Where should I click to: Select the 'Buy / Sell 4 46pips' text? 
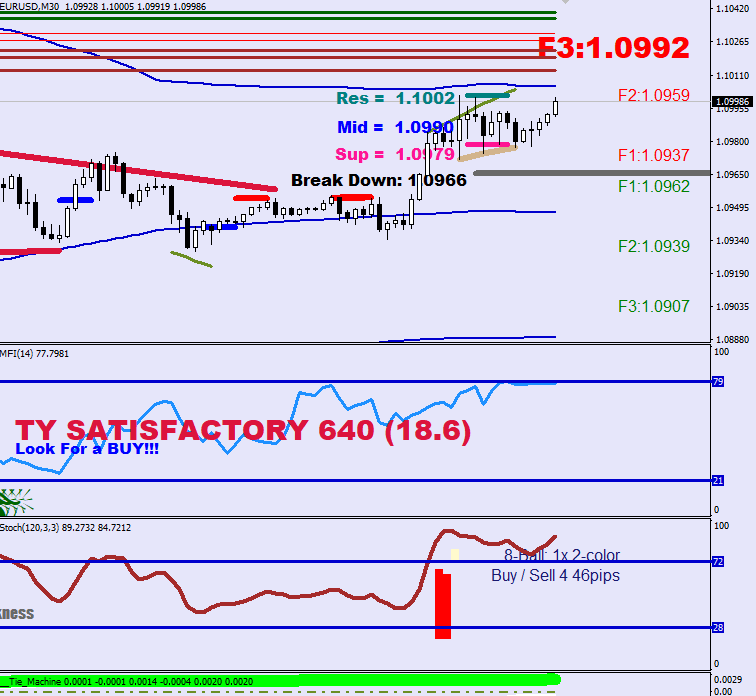tap(556, 576)
